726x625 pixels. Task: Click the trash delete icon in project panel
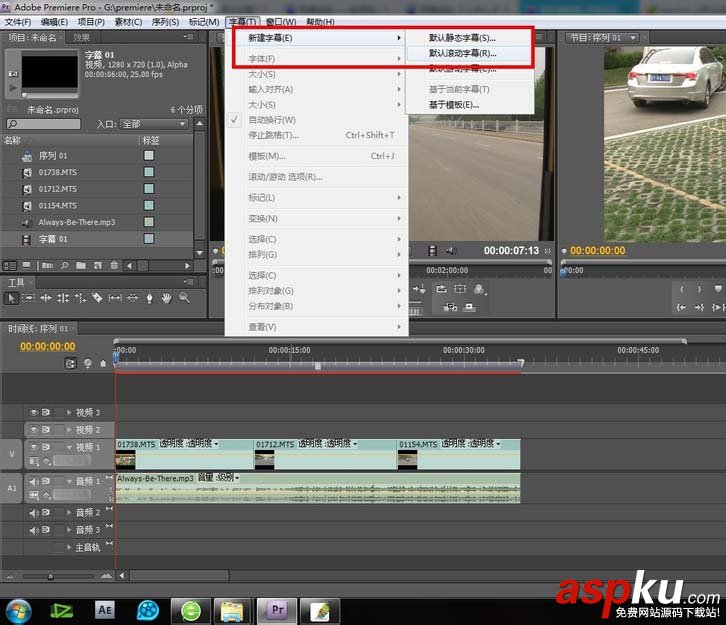coord(114,265)
